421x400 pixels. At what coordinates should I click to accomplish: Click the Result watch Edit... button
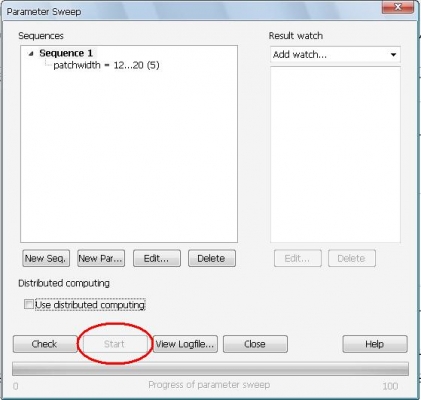(x=298, y=258)
